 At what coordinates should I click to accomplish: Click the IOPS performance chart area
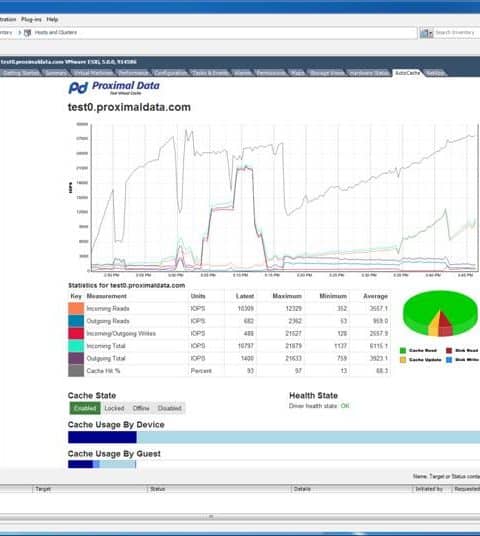[x=284, y=198]
